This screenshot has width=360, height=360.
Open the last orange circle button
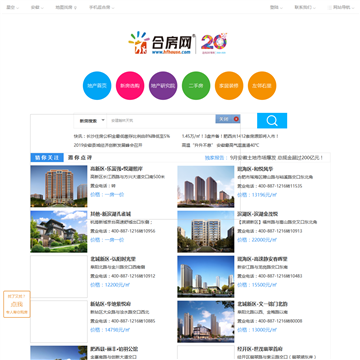point(262,86)
